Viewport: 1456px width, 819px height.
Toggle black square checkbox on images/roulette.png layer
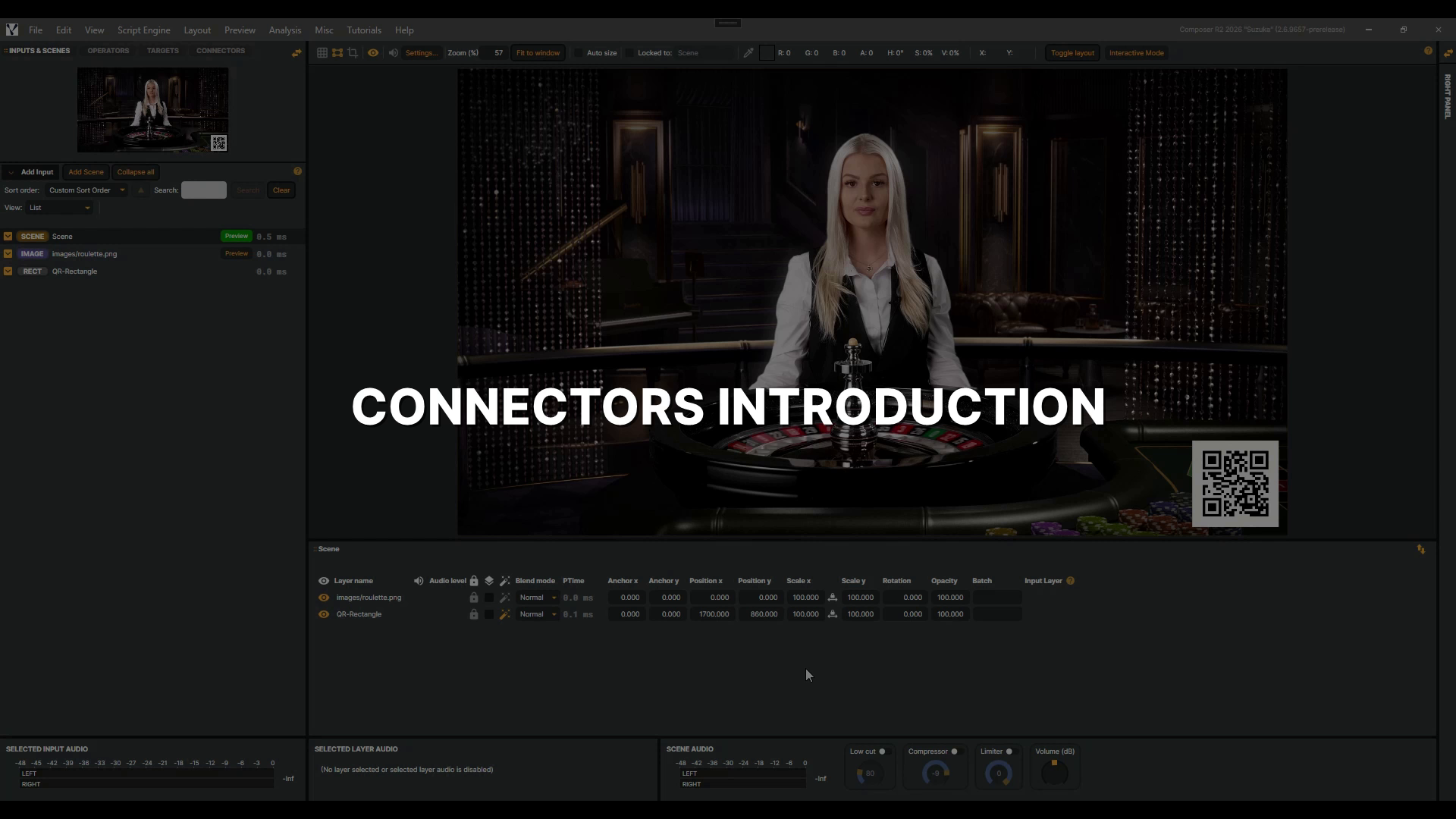pyautogui.click(x=489, y=598)
